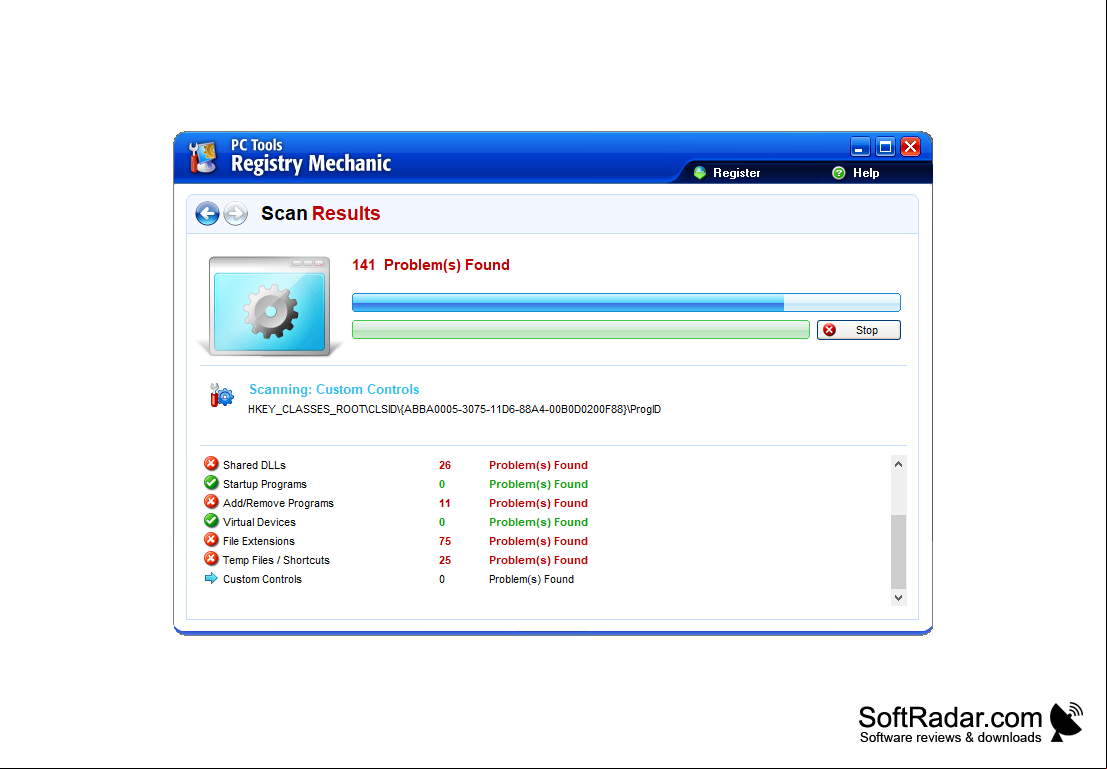
Task: Click the green section progress bar
Action: coord(580,330)
